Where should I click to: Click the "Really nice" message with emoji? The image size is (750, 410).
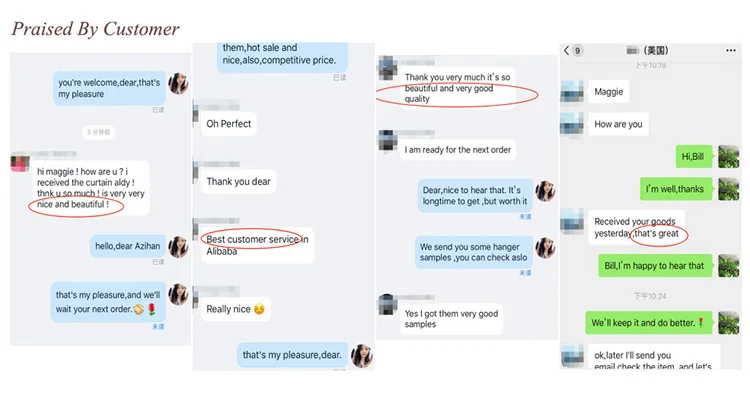coord(236,309)
